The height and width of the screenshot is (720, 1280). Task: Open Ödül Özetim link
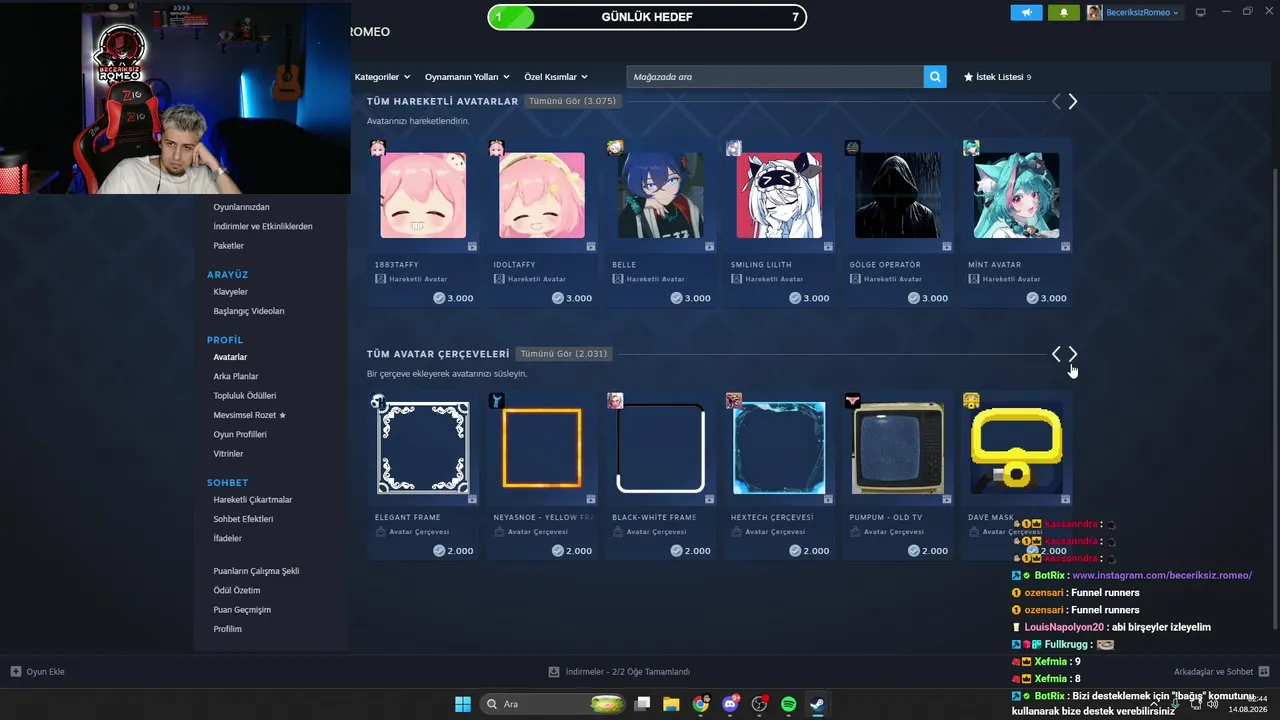click(x=238, y=590)
